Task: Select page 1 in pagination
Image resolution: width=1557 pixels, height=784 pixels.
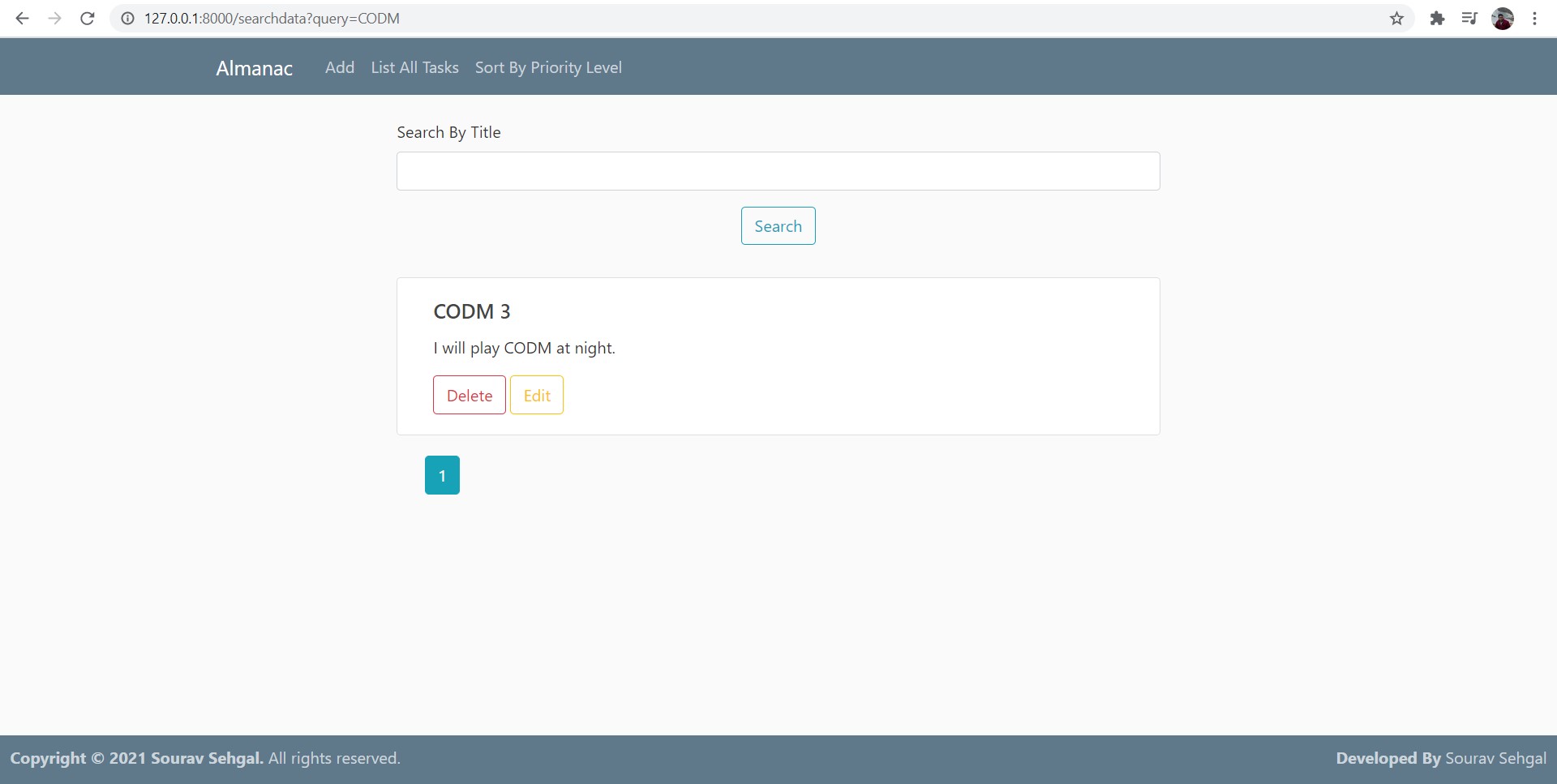Action: 442,475
